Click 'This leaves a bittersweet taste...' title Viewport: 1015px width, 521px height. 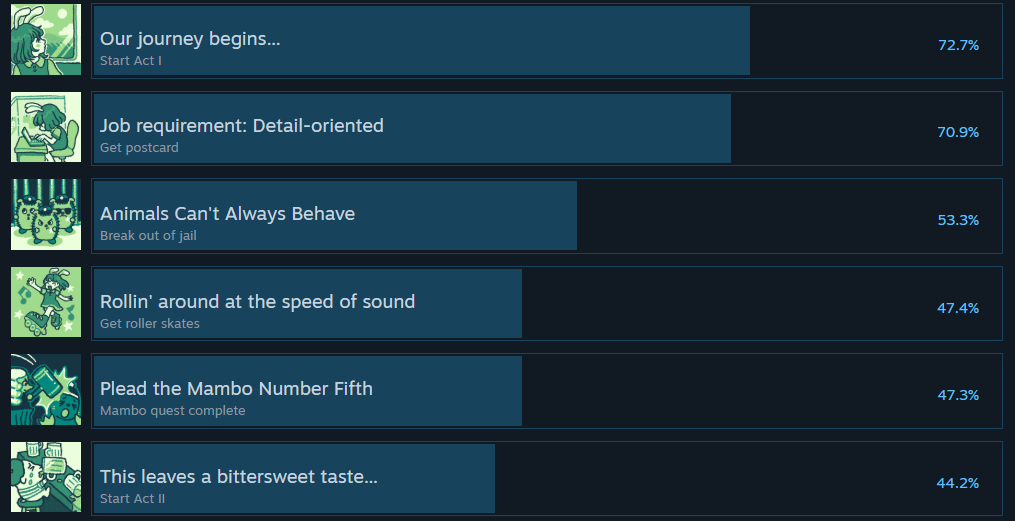tap(239, 476)
